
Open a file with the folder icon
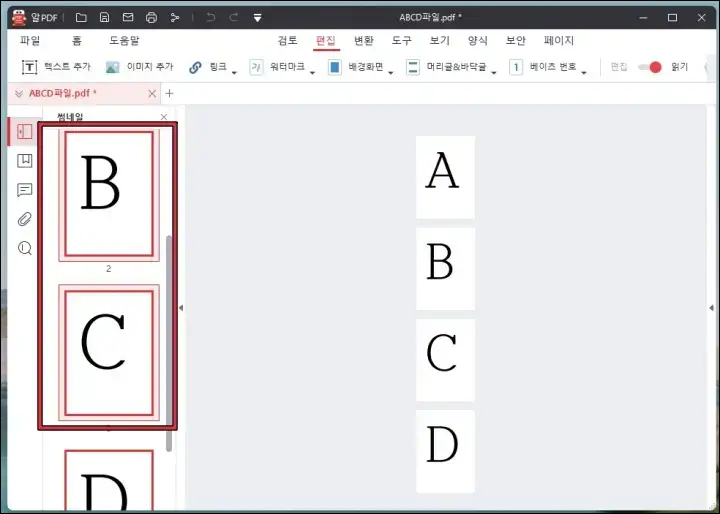tap(81, 17)
